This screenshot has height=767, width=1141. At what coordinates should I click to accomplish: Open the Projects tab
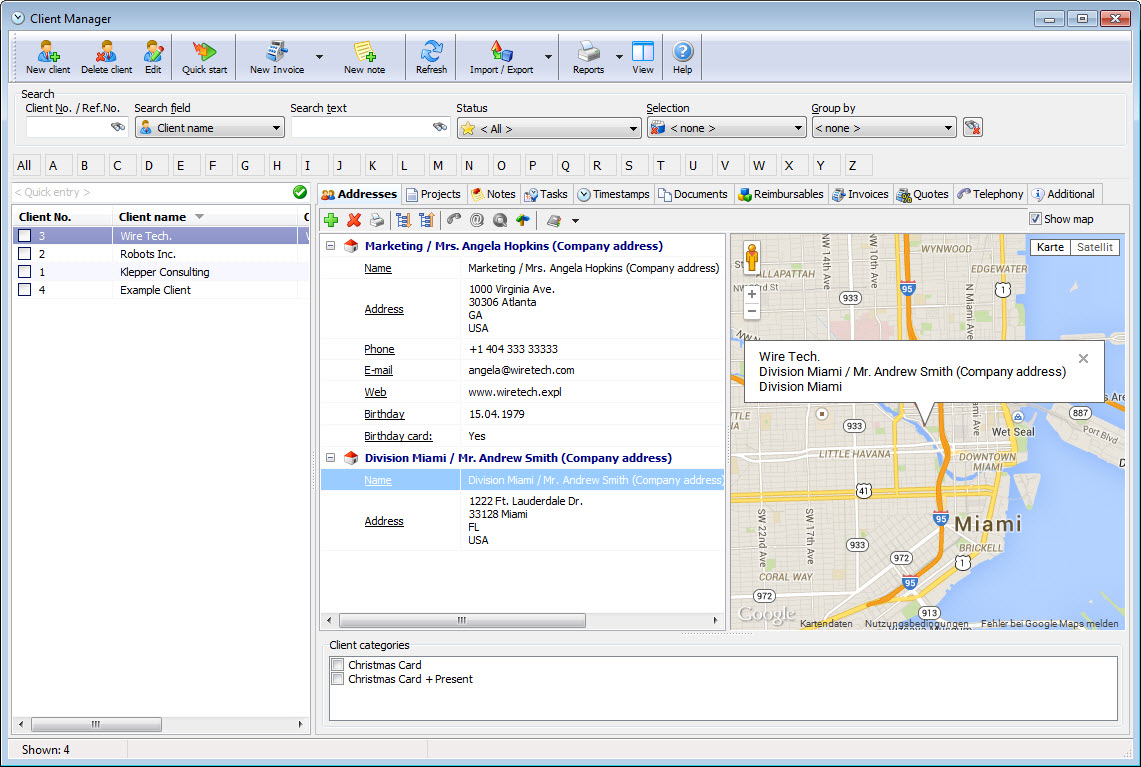[x=433, y=194]
